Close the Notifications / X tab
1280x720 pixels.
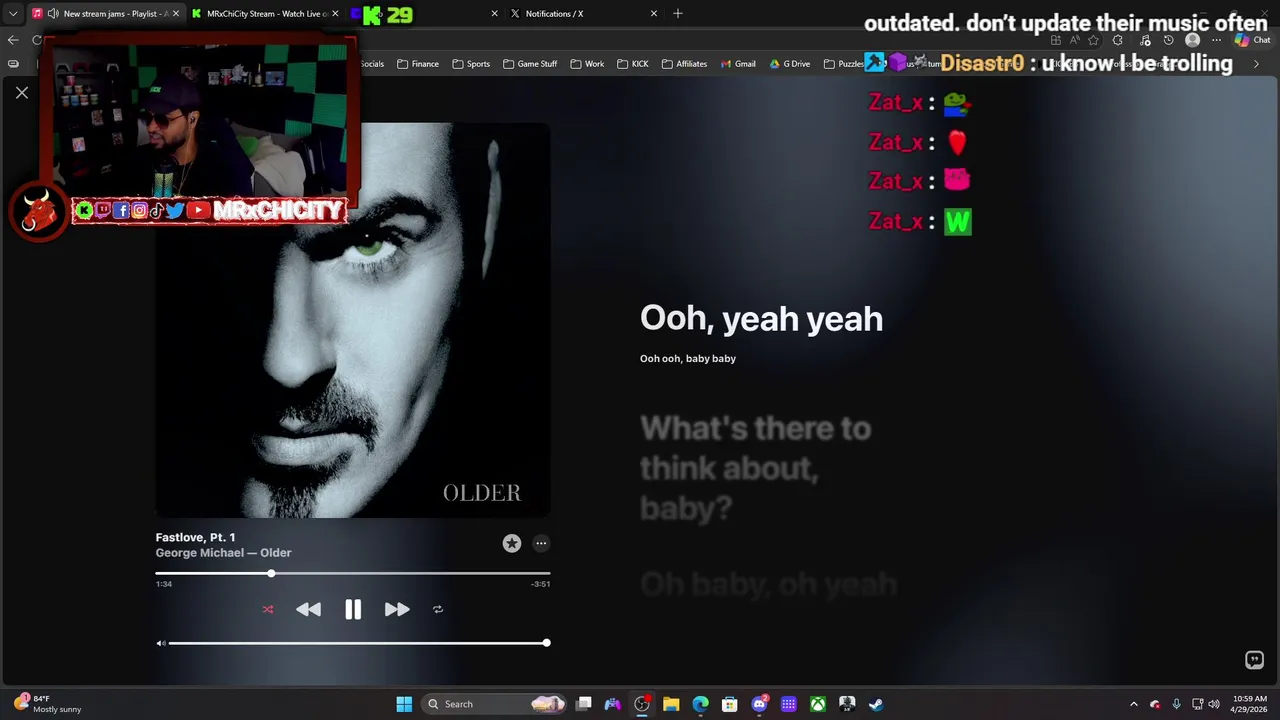tap(654, 14)
